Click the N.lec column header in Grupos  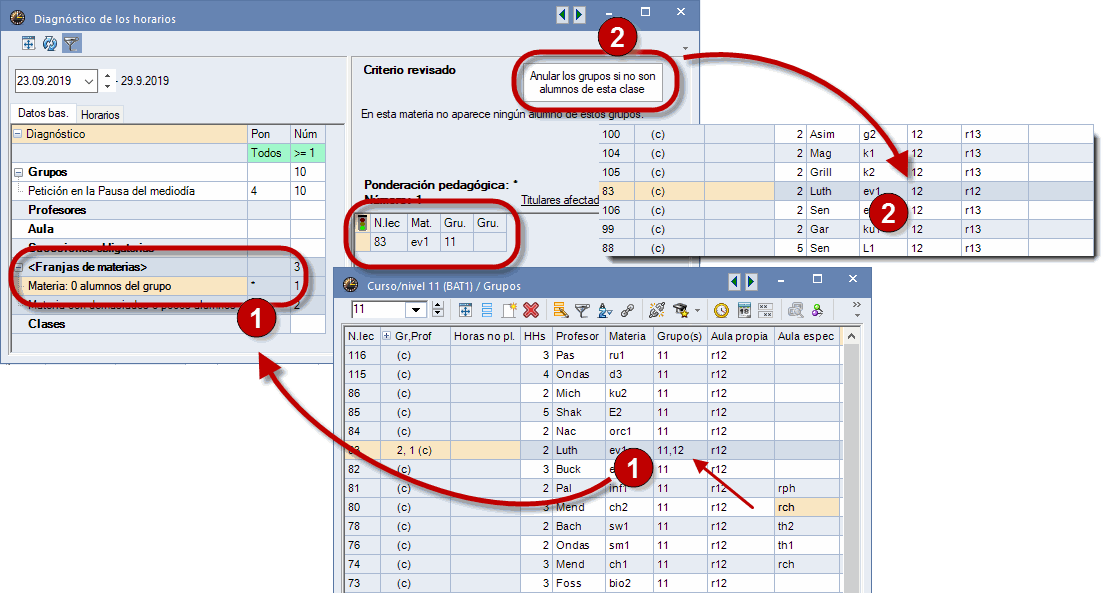click(361, 336)
